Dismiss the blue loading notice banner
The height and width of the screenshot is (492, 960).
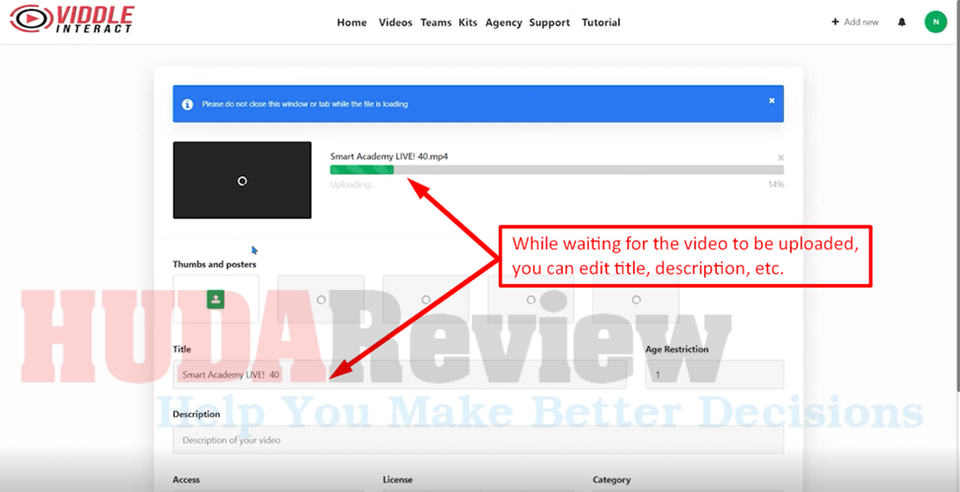point(771,100)
